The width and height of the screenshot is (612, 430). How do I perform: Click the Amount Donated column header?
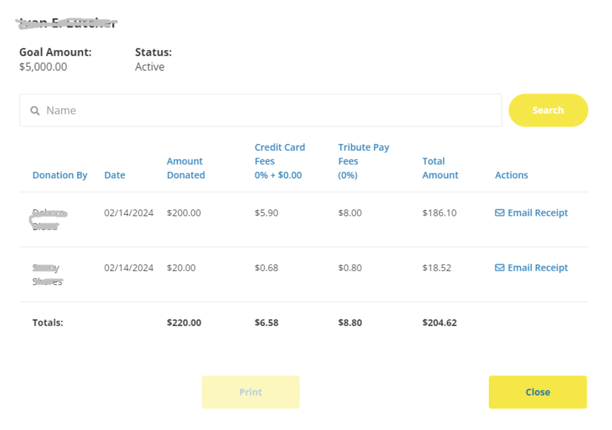(185, 168)
